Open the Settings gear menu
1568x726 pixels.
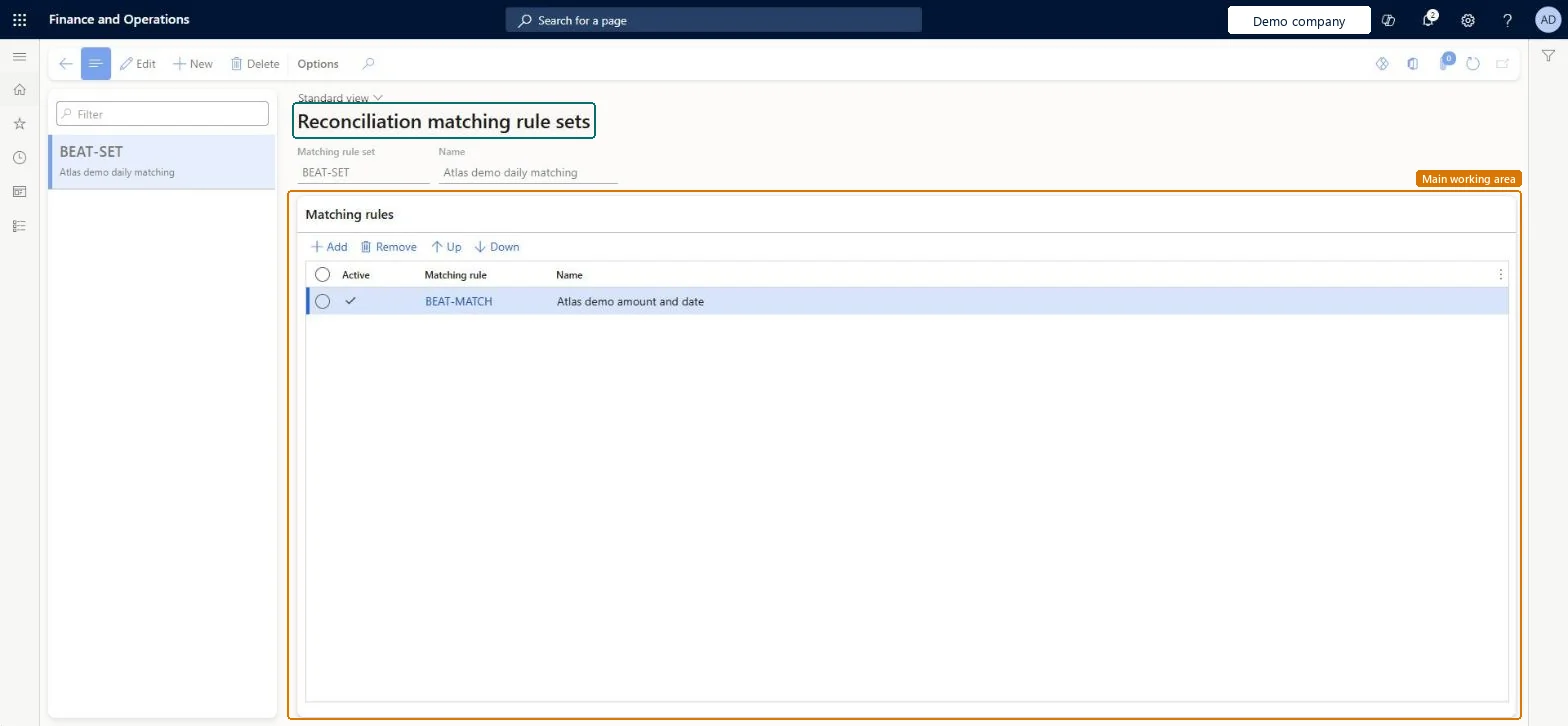[1468, 20]
